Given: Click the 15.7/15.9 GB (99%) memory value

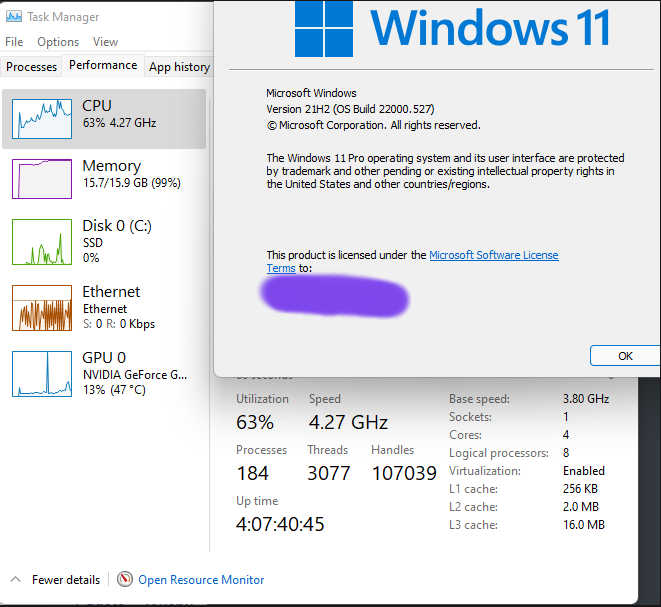Looking at the screenshot, I should tap(132, 183).
